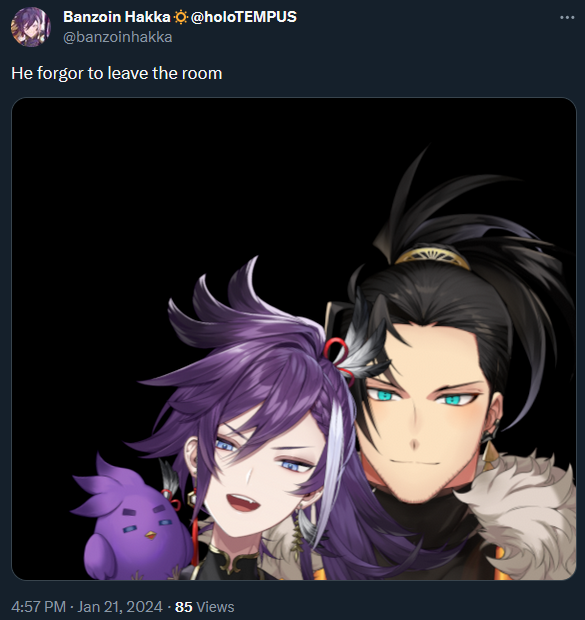The width and height of the screenshot is (585, 620).
Task: Click the Jan 21, 2024 date
Action: (119, 607)
